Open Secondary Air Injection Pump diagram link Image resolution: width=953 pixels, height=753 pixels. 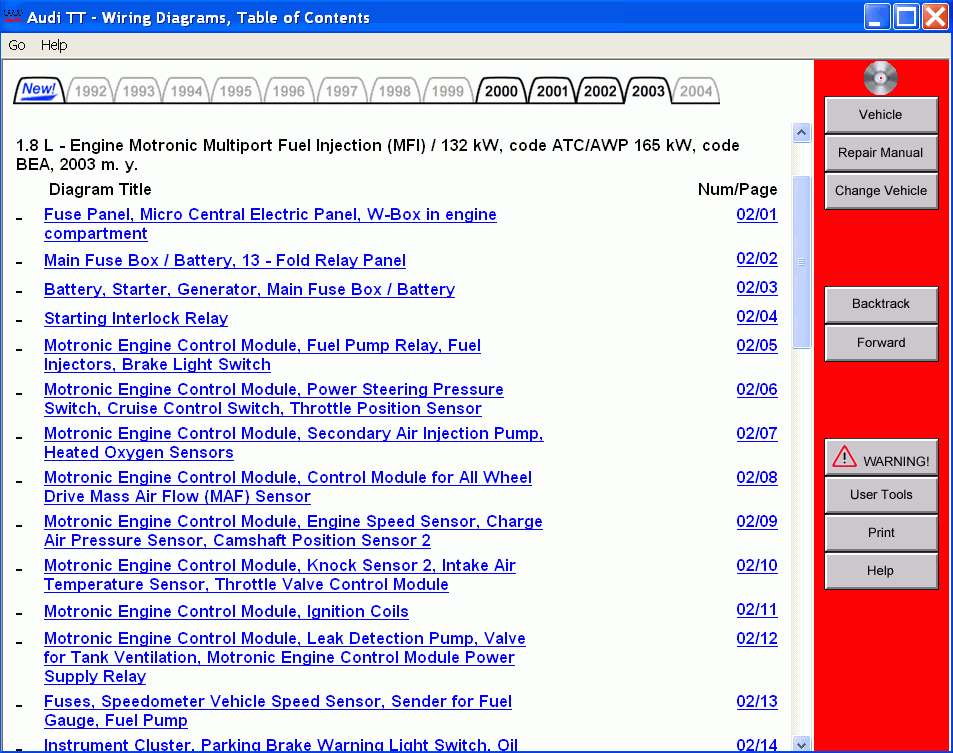[294, 442]
